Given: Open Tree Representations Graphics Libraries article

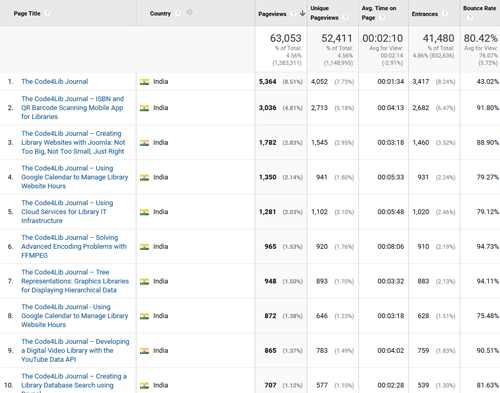Looking at the screenshot, I should [75, 281].
